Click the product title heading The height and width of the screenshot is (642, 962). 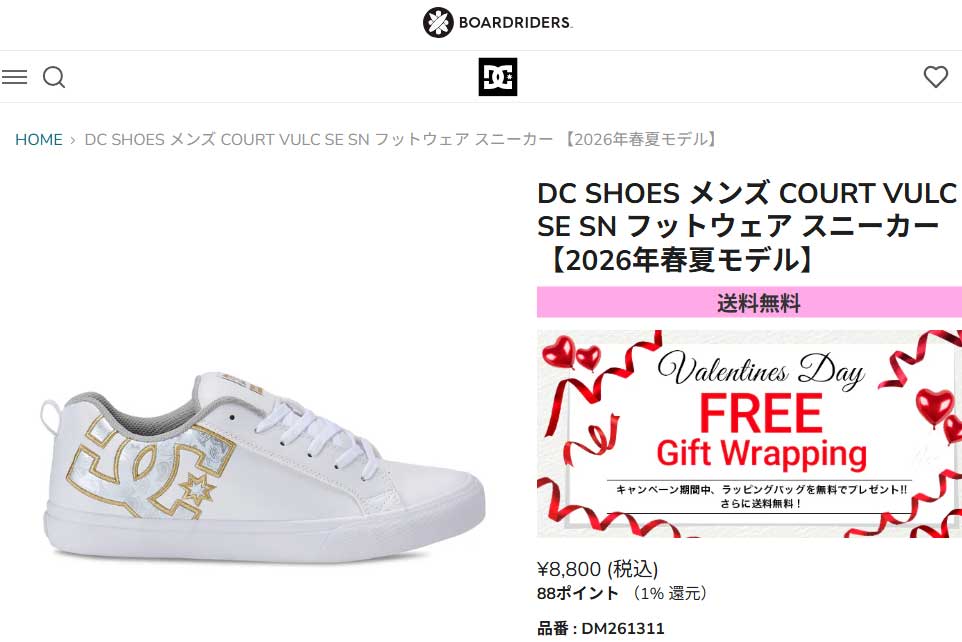pos(747,226)
